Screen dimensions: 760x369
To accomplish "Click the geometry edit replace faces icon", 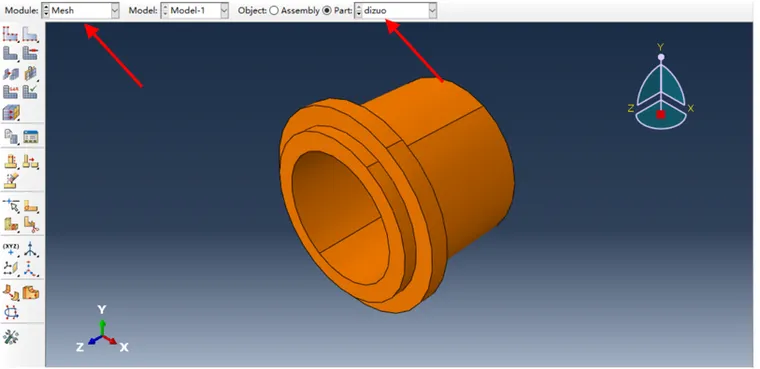I will click(x=10, y=293).
